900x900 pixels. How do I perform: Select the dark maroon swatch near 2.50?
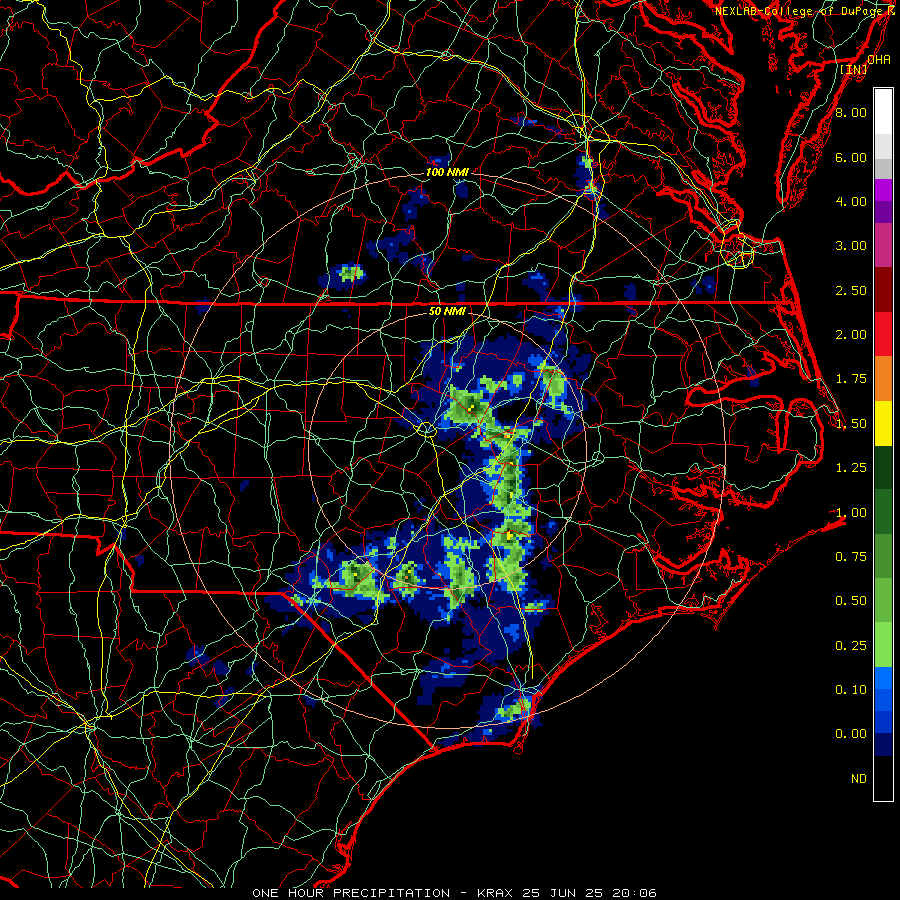tap(883, 290)
